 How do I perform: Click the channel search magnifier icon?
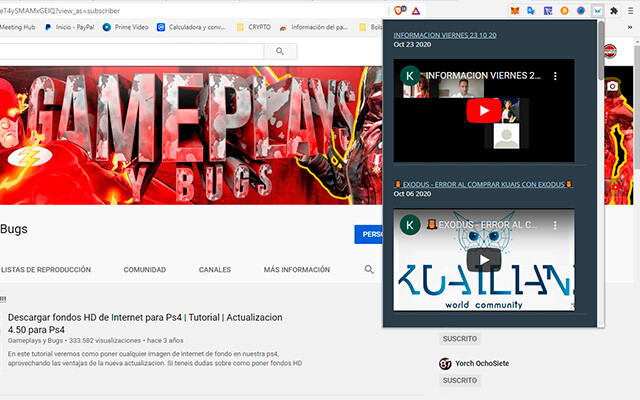tap(369, 269)
